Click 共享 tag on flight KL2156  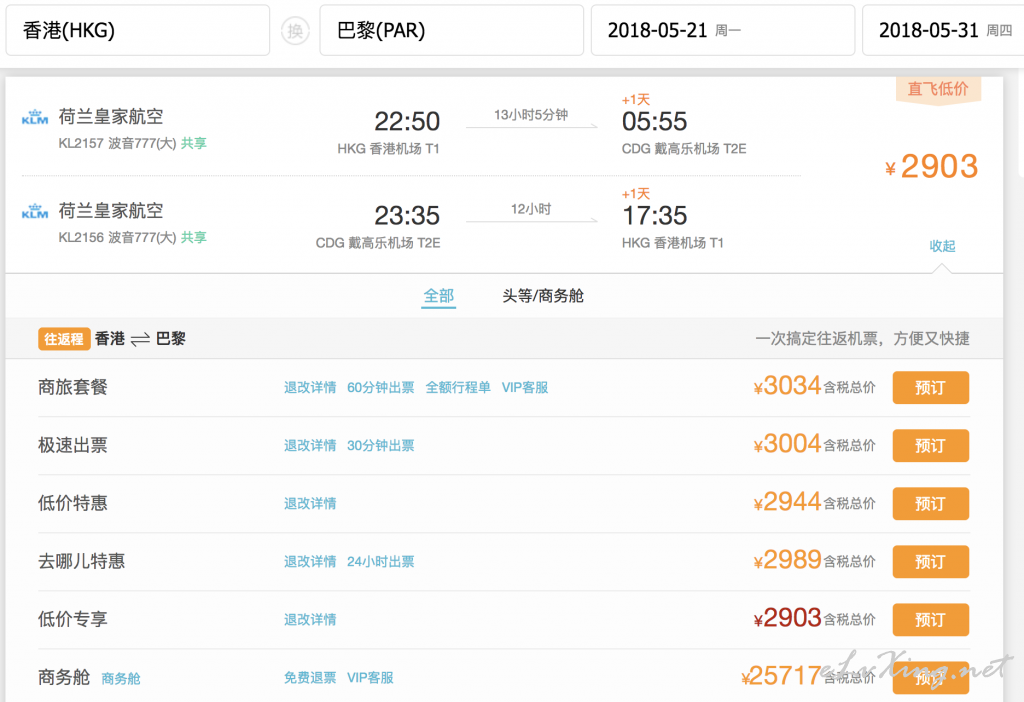point(193,237)
